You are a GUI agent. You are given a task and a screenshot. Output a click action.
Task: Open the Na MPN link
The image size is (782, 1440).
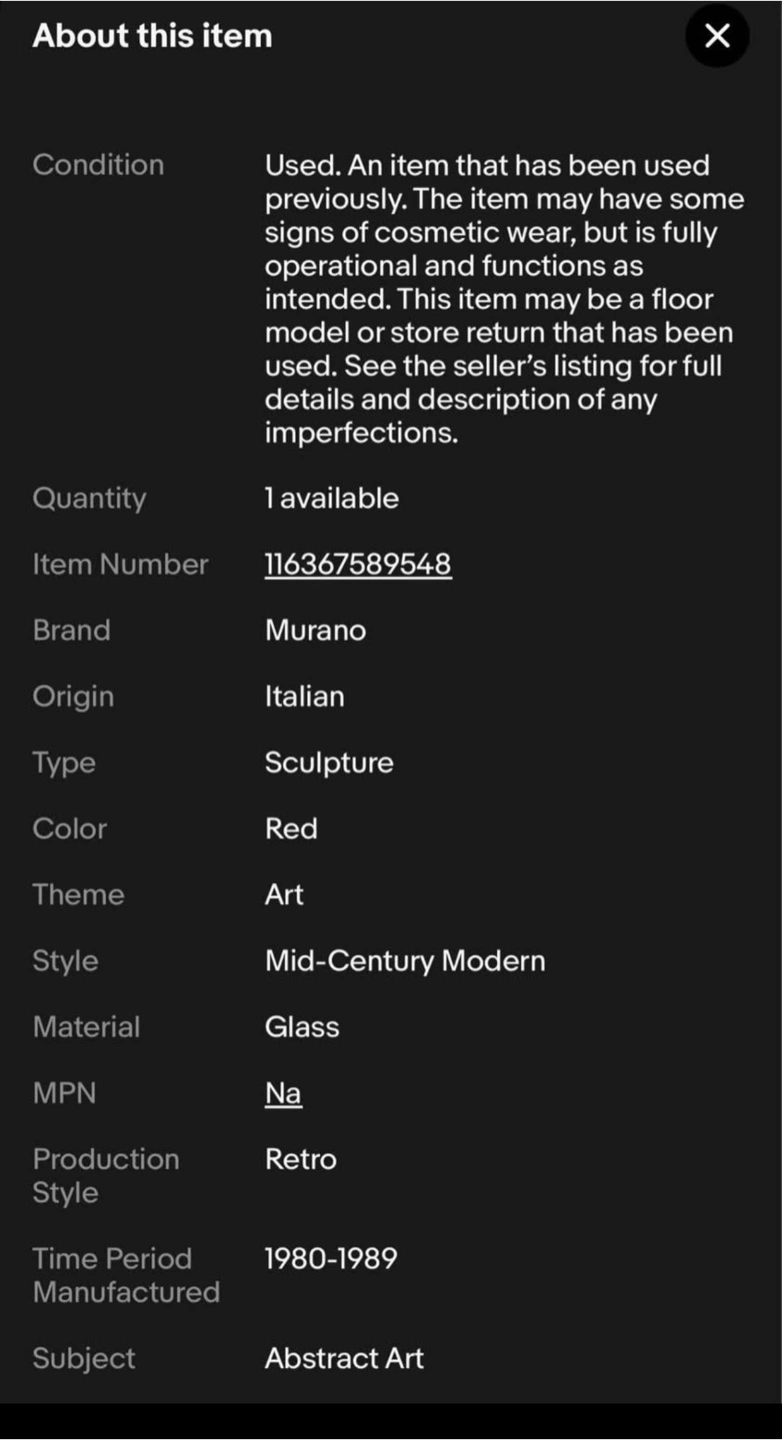[283, 1093]
